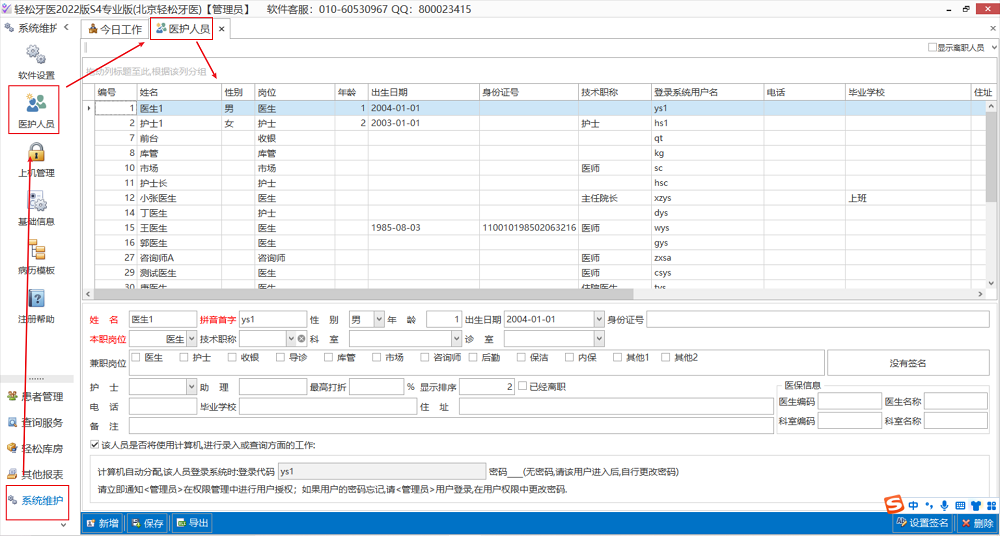This screenshot has width=1000, height=536.
Task: Check 导诊 in 兼职岗位
Action: [x=281, y=357]
